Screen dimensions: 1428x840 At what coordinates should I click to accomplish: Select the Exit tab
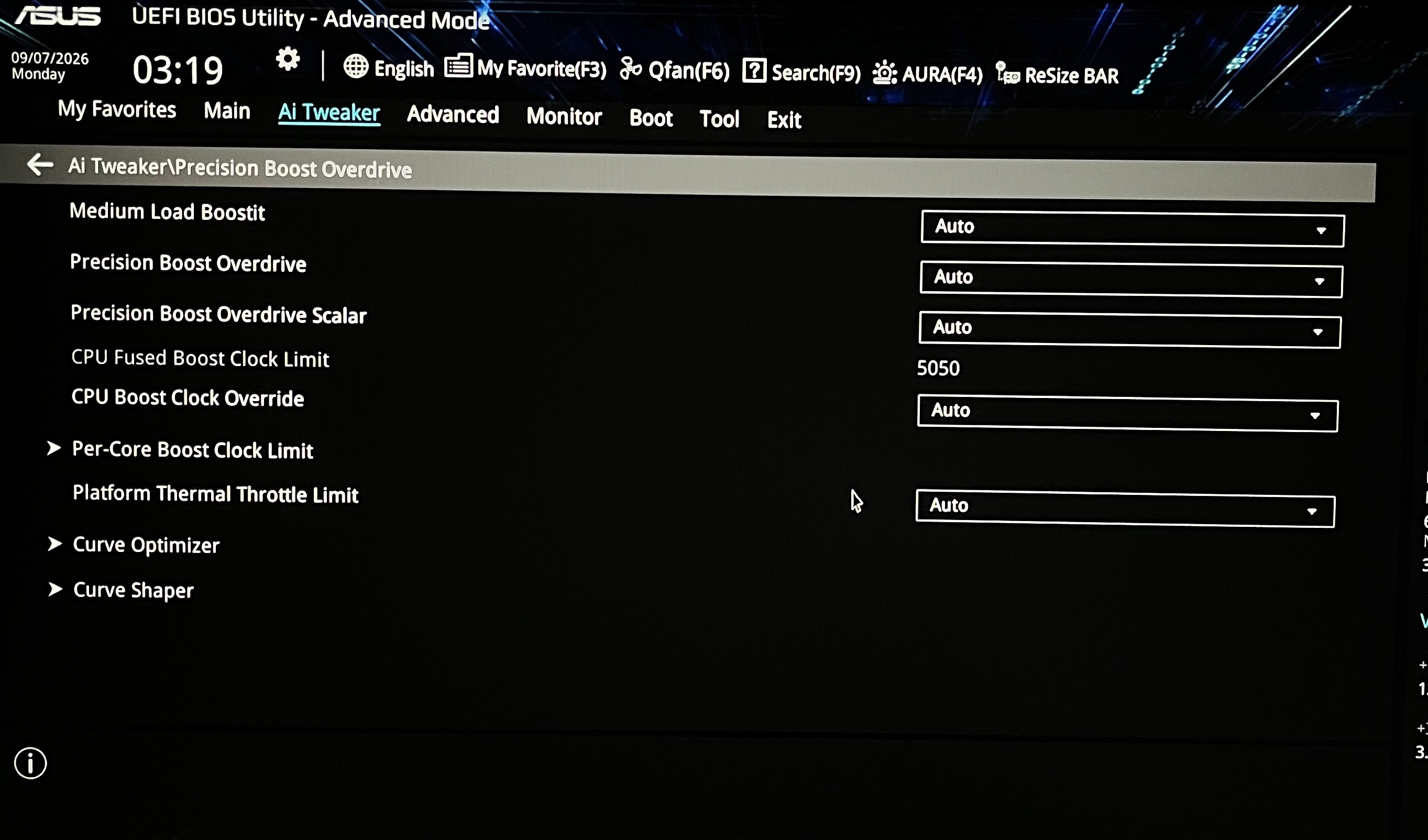[784, 119]
